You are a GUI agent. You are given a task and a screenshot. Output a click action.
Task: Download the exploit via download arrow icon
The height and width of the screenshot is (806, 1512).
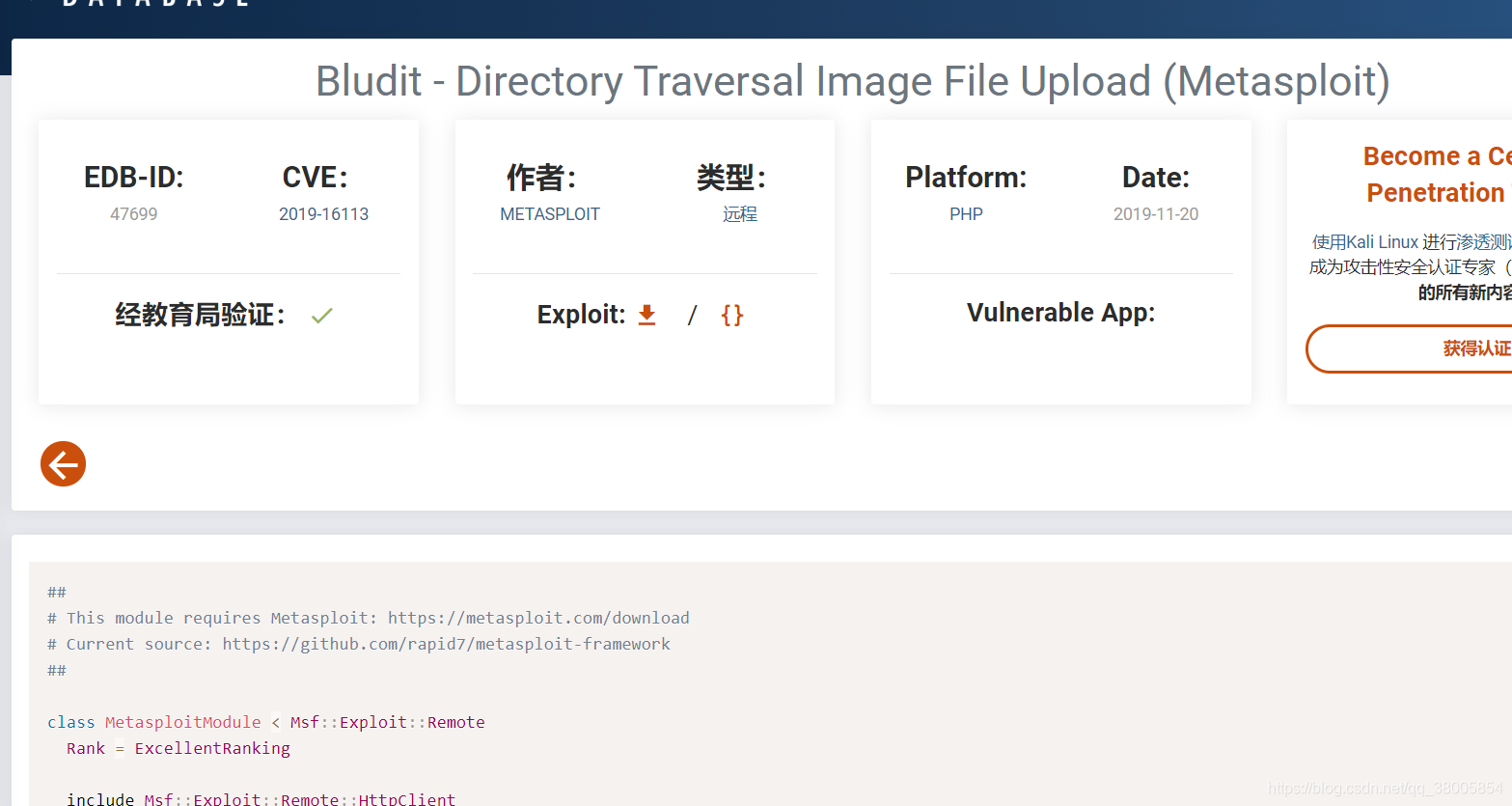pos(647,315)
